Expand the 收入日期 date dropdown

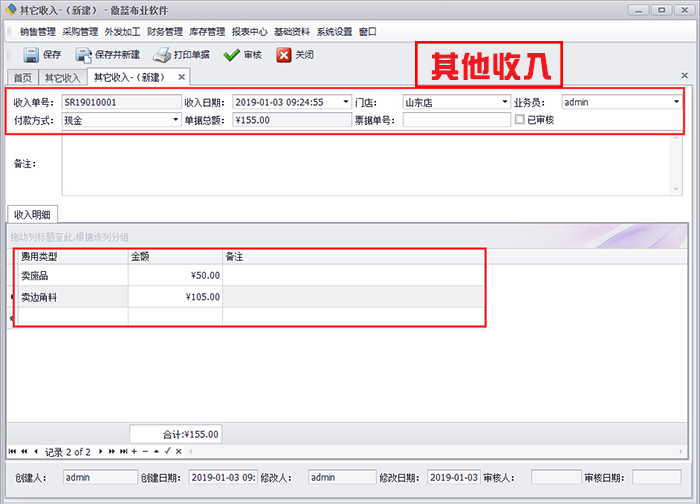click(x=345, y=102)
